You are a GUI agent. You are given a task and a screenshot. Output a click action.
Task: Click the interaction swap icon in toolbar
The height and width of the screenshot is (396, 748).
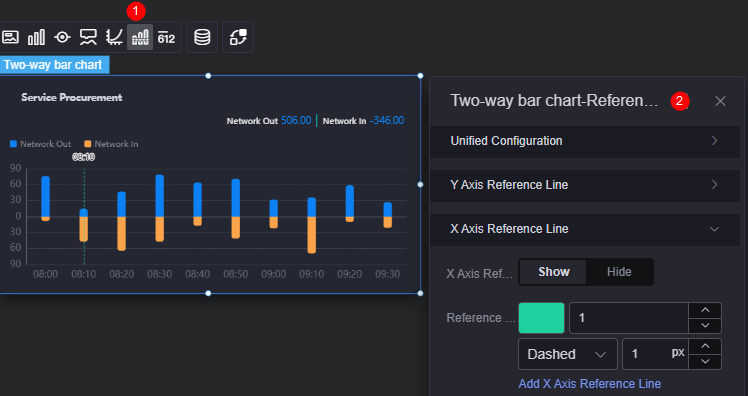pyautogui.click(x=238, y=37)
